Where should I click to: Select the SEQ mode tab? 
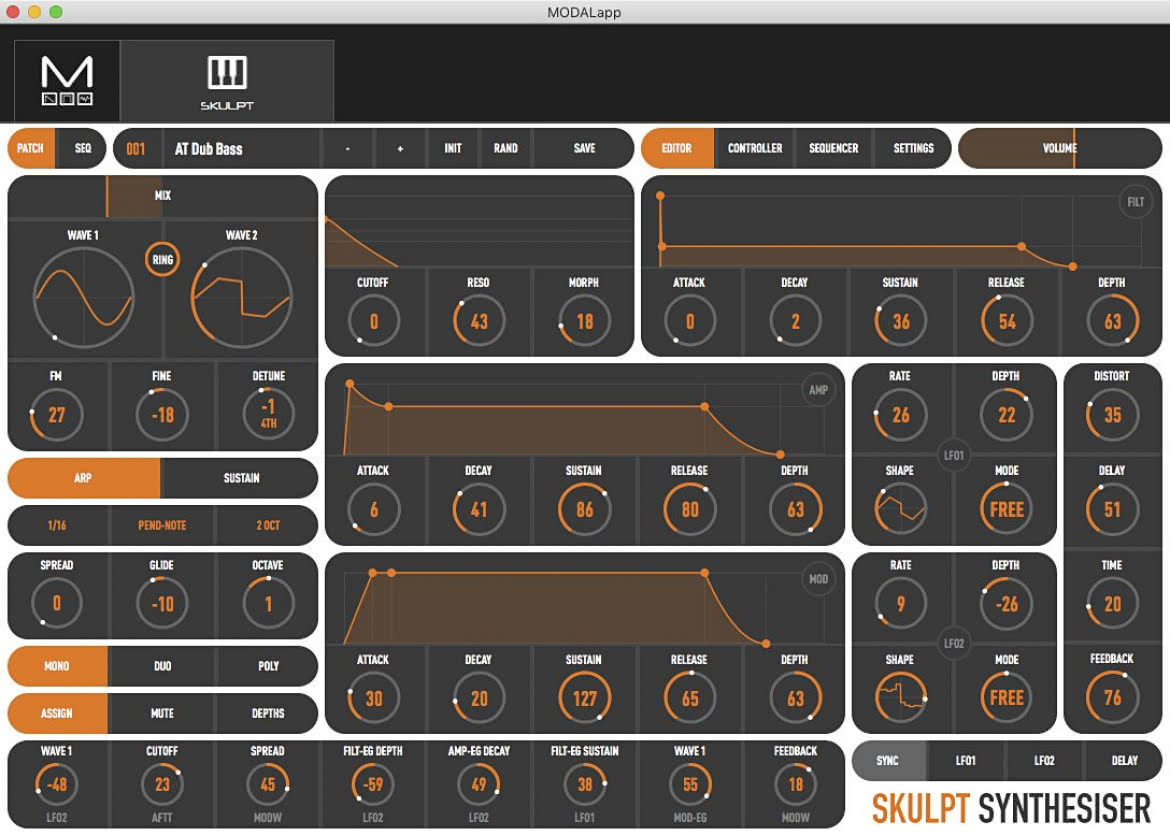click(83, 148)
